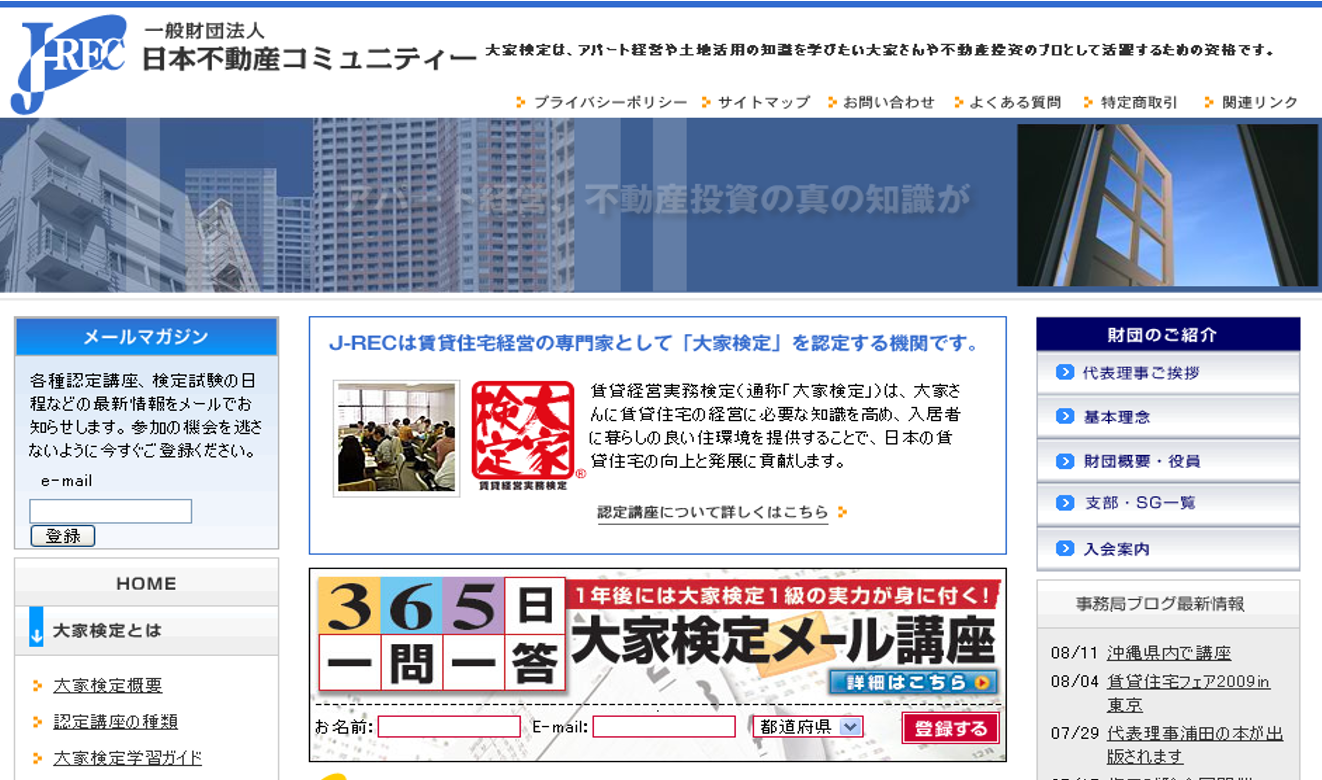The width and height of the screenshot is (1322, 780).
Task: Open 大家検定学習ガイド link
Action: point(127,758)
